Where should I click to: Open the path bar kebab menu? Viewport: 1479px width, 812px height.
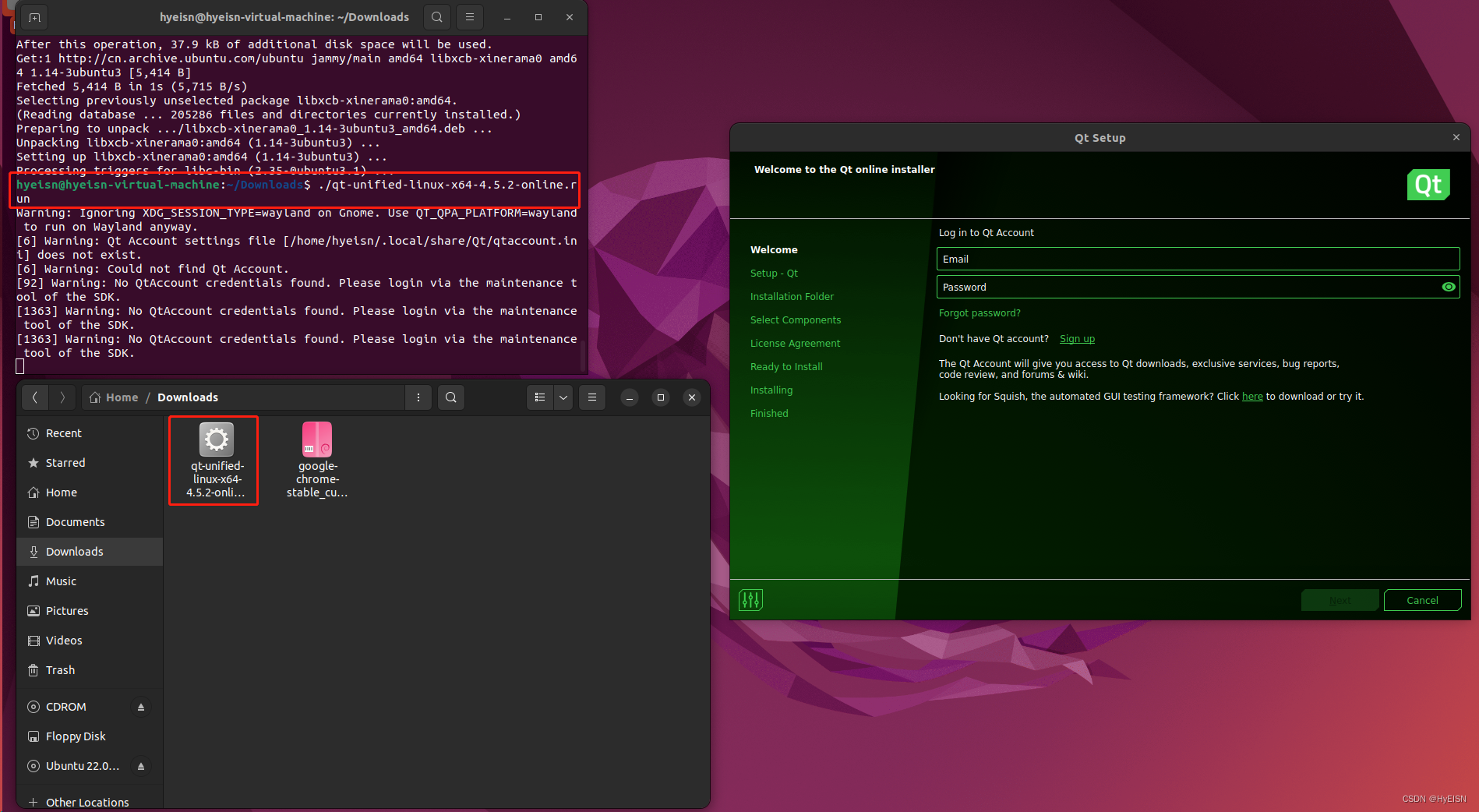pos(418,397)
